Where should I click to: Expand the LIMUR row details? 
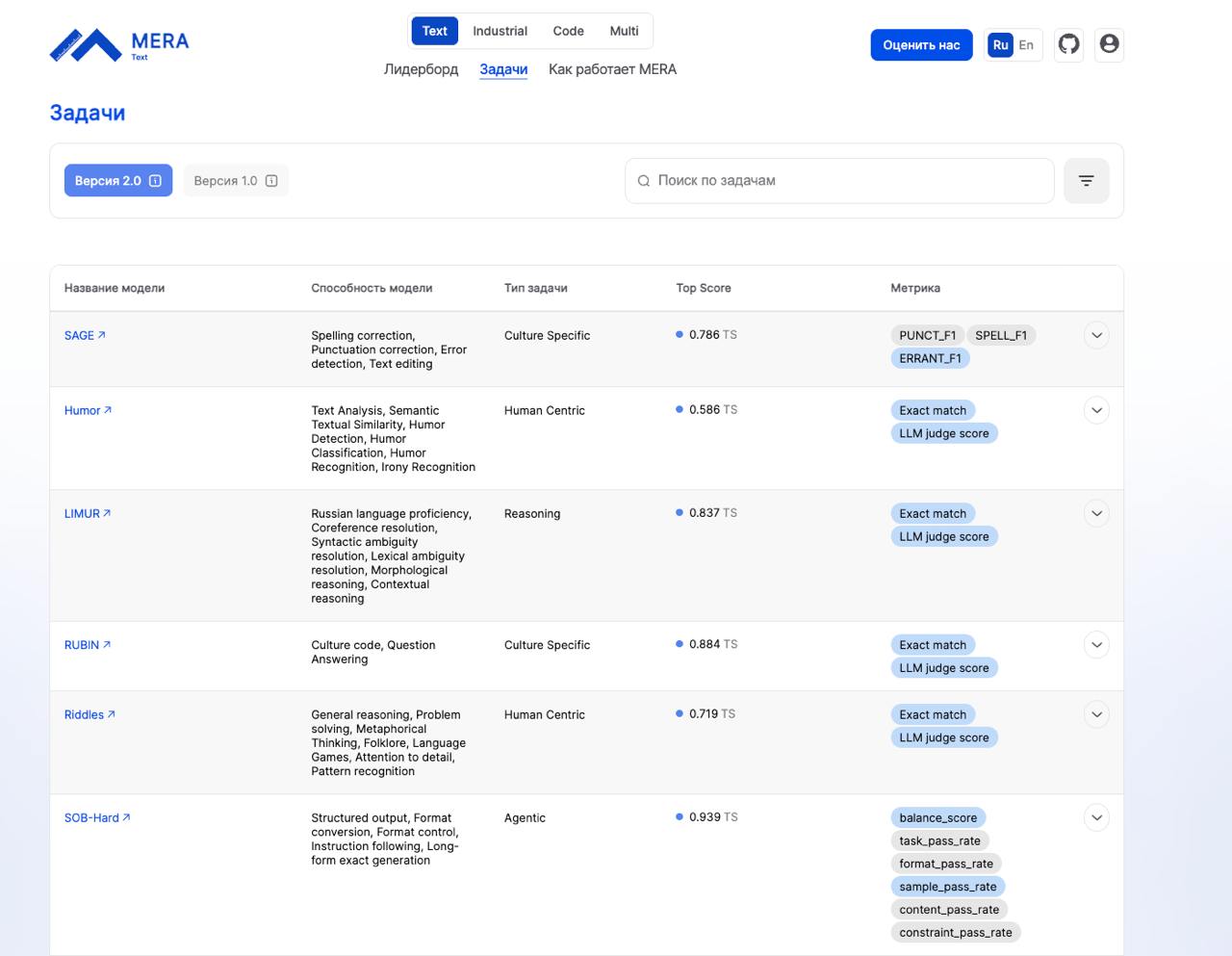(x=1096, y=513)
